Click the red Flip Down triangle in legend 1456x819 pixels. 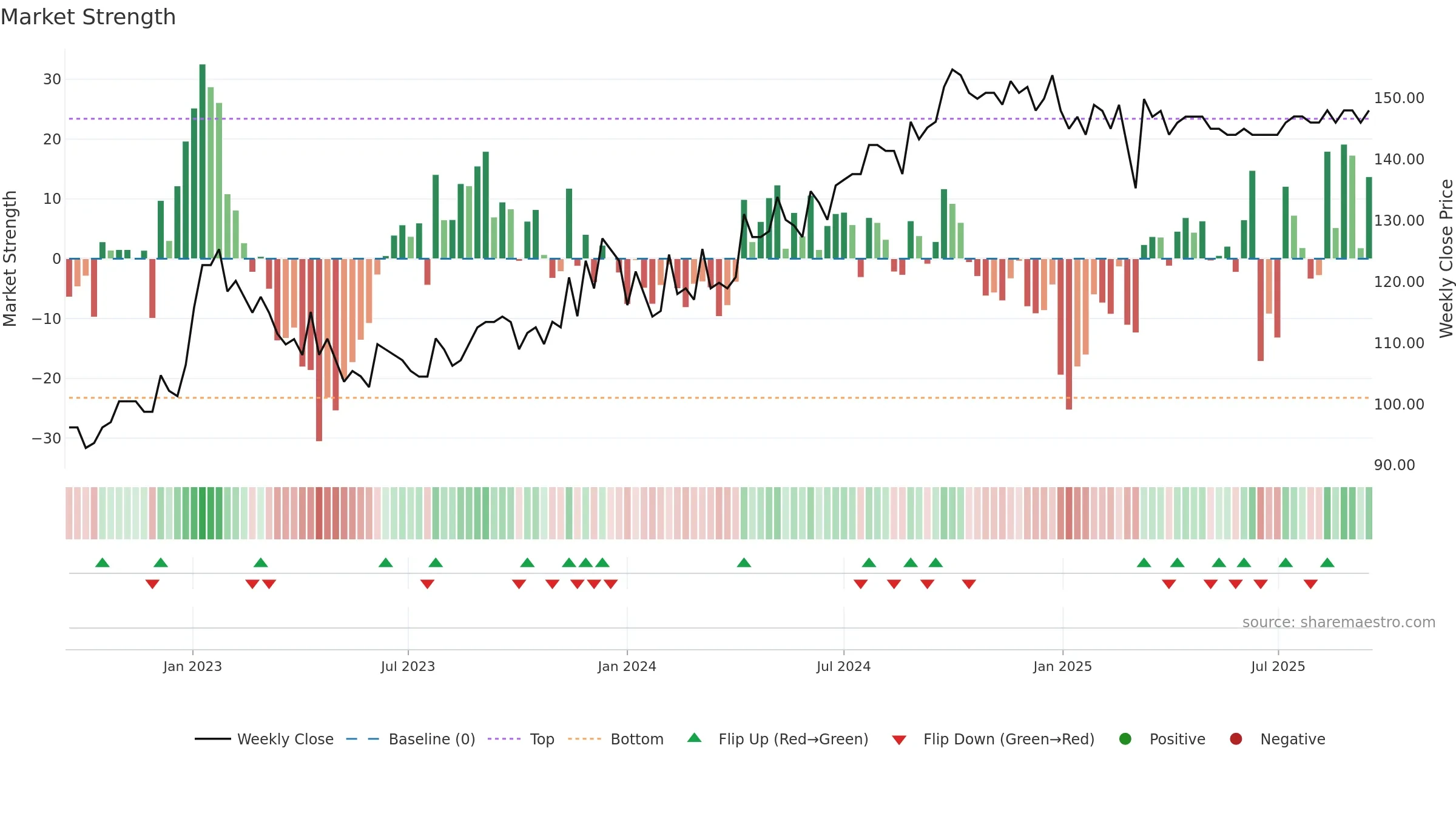pos(899,740)
